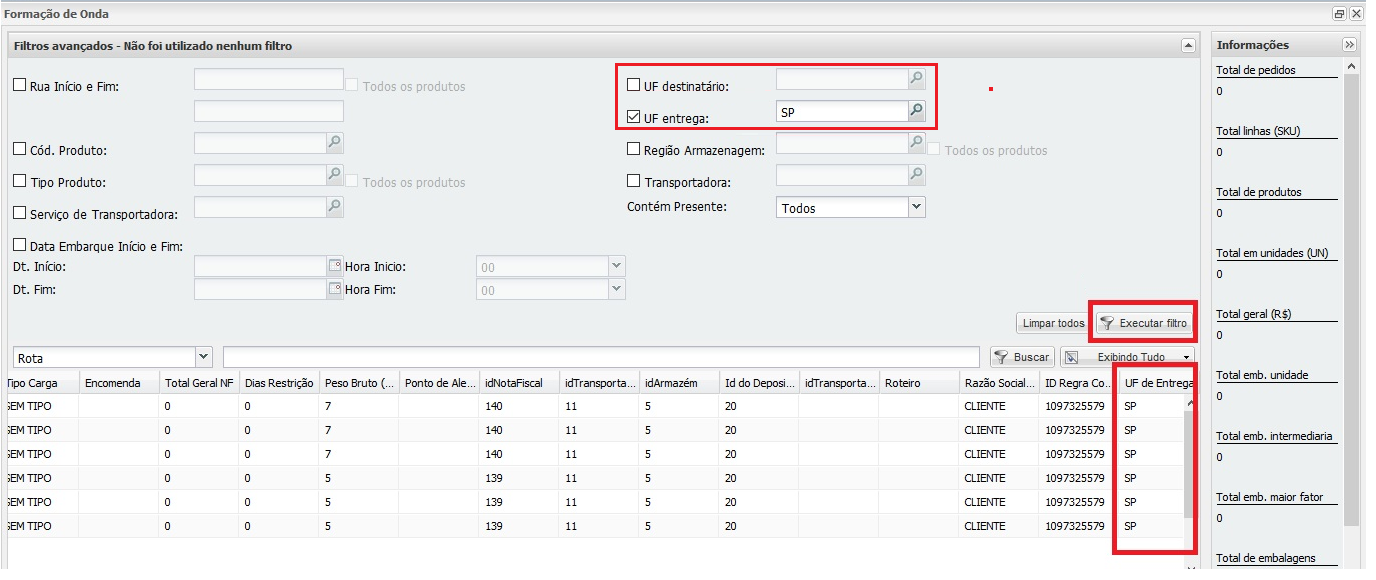Open the Dt. Fim calendar picker

335,289
